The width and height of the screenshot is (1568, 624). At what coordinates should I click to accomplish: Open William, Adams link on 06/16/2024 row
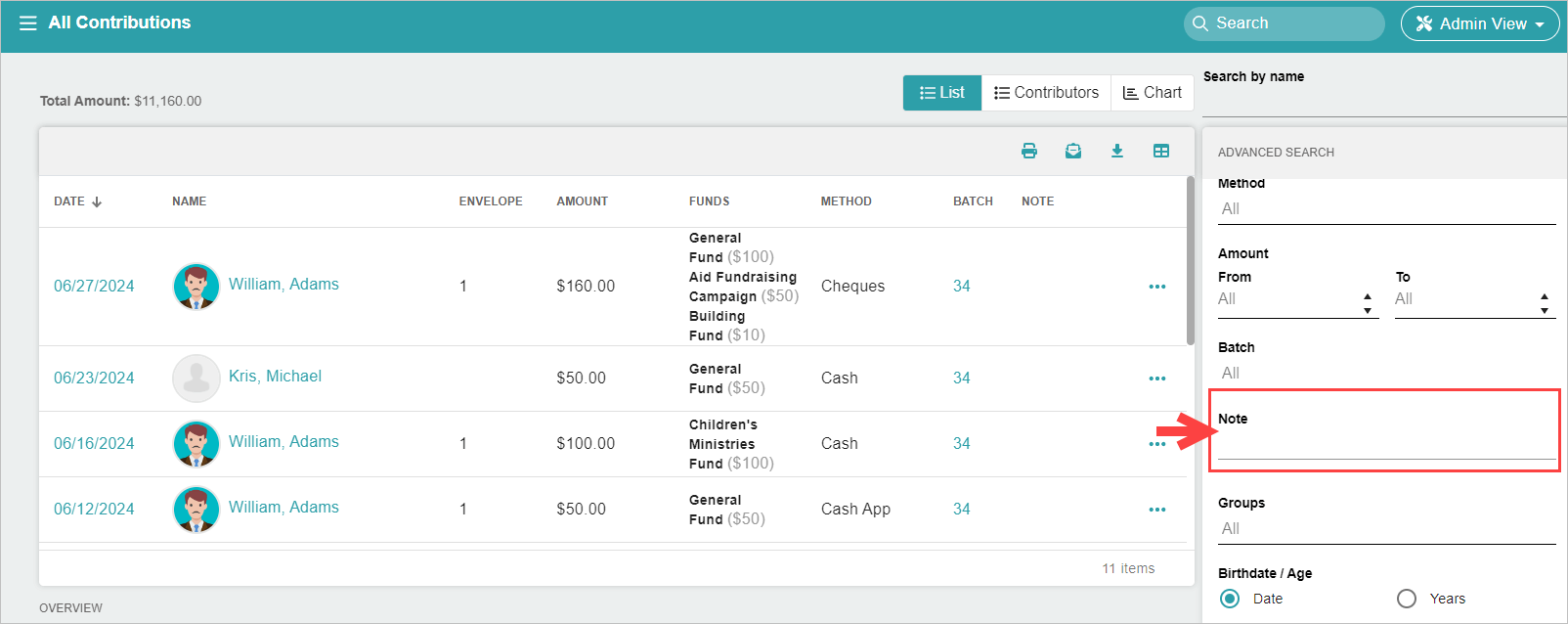click(283, 442)
